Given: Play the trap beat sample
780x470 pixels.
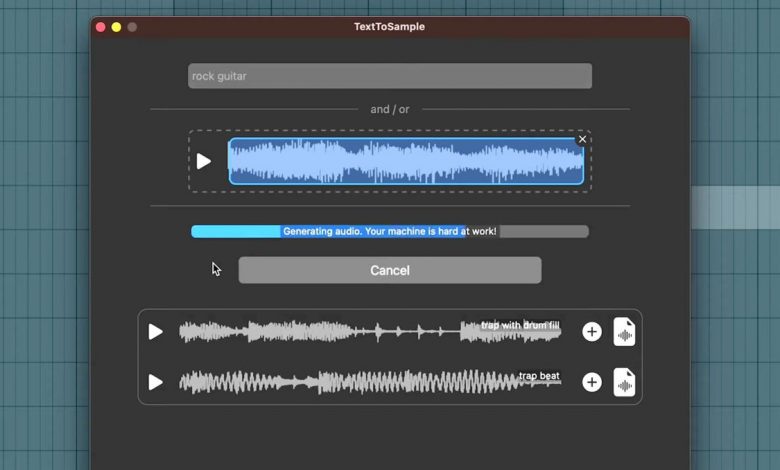Looking at the screenshot, I should pos(156,382).
